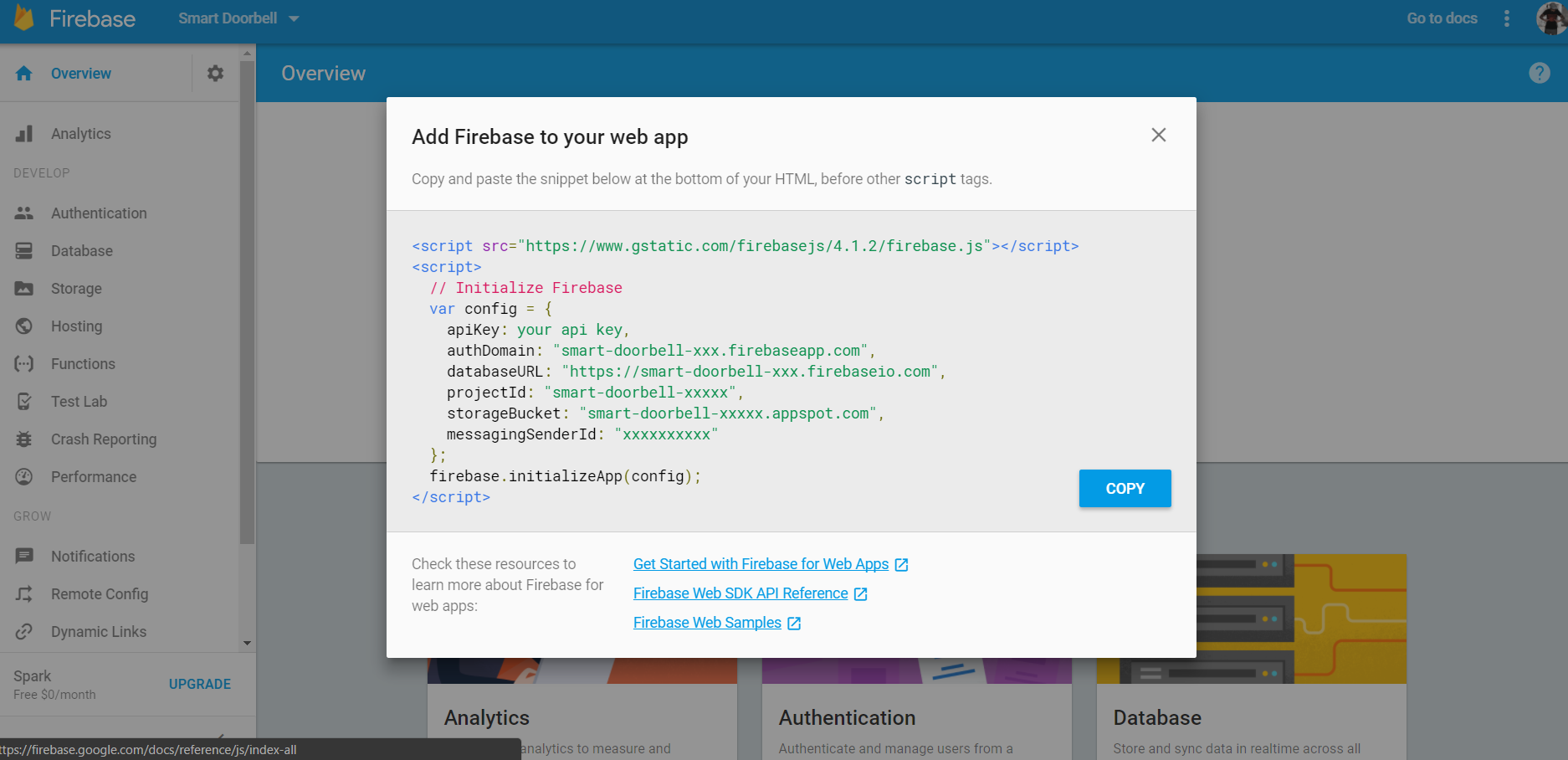The image size is (1568, 760).
Task: Click the Remote Config icon
Action: 24,594
